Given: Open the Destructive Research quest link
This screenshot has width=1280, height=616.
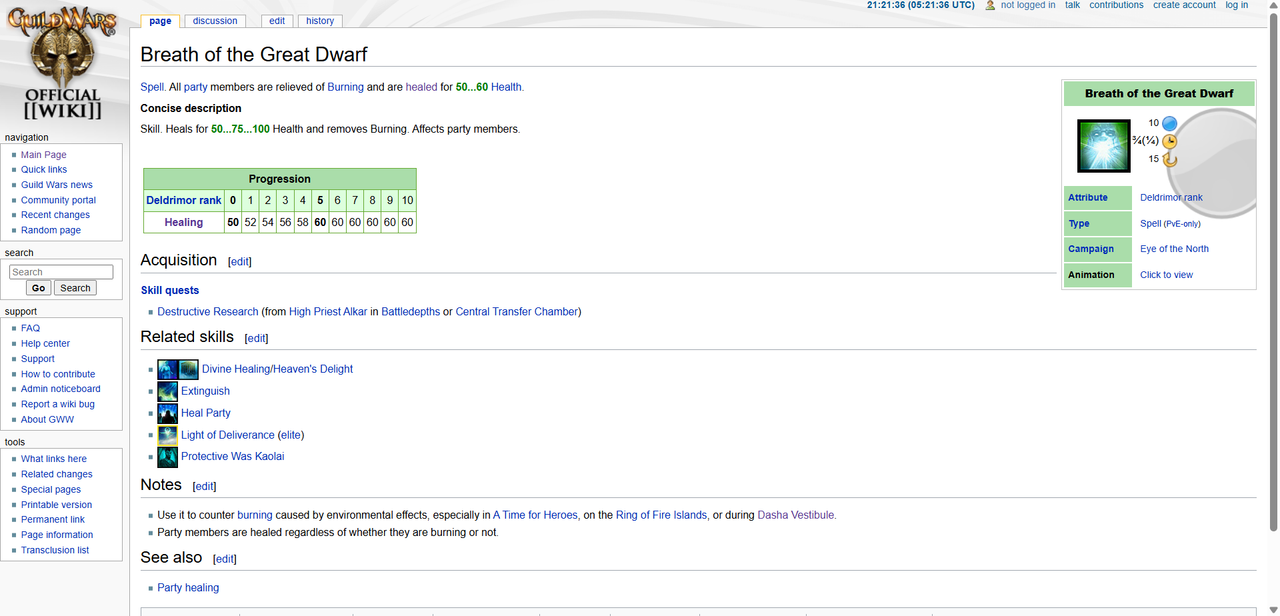Looking at the screenshot, I should point(208,312).
